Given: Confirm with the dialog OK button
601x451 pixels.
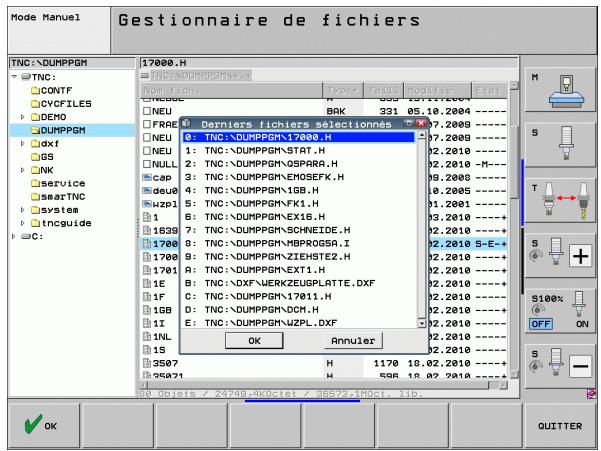Looking at the screenshot, I should click(x=254, y=341).
